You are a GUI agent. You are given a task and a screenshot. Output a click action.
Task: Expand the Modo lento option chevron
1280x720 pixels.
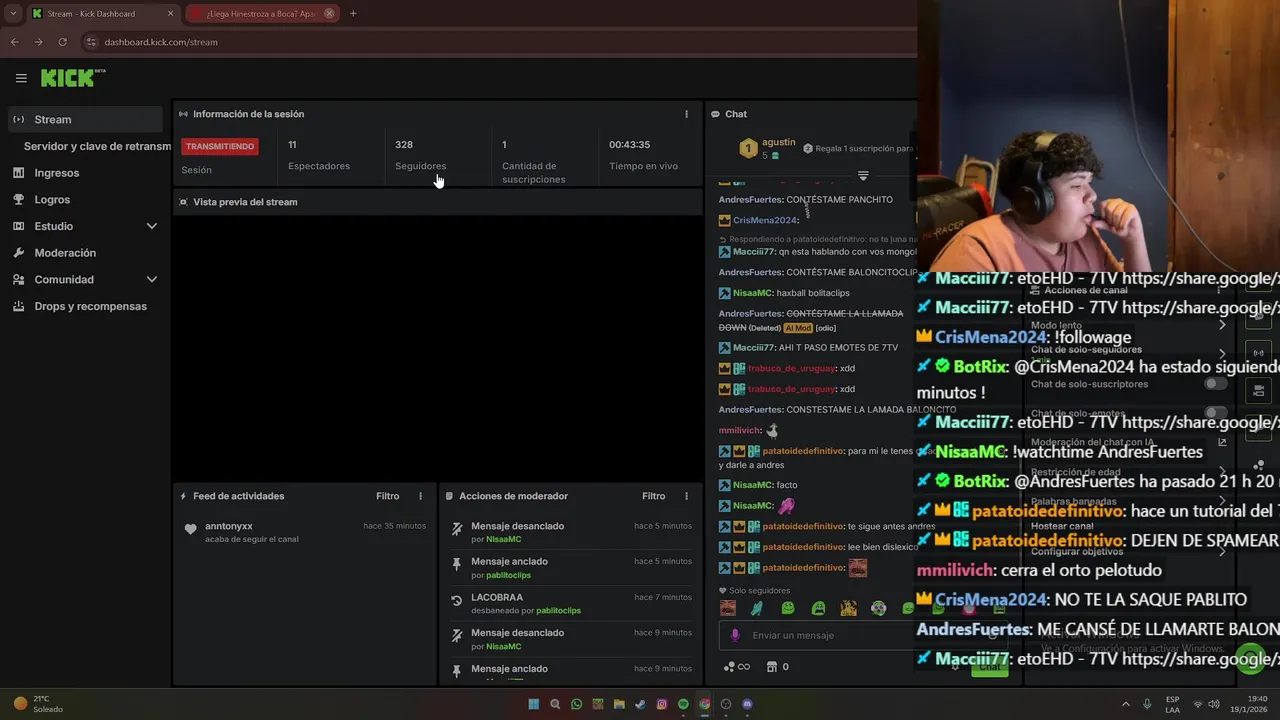pos(1222,325)
